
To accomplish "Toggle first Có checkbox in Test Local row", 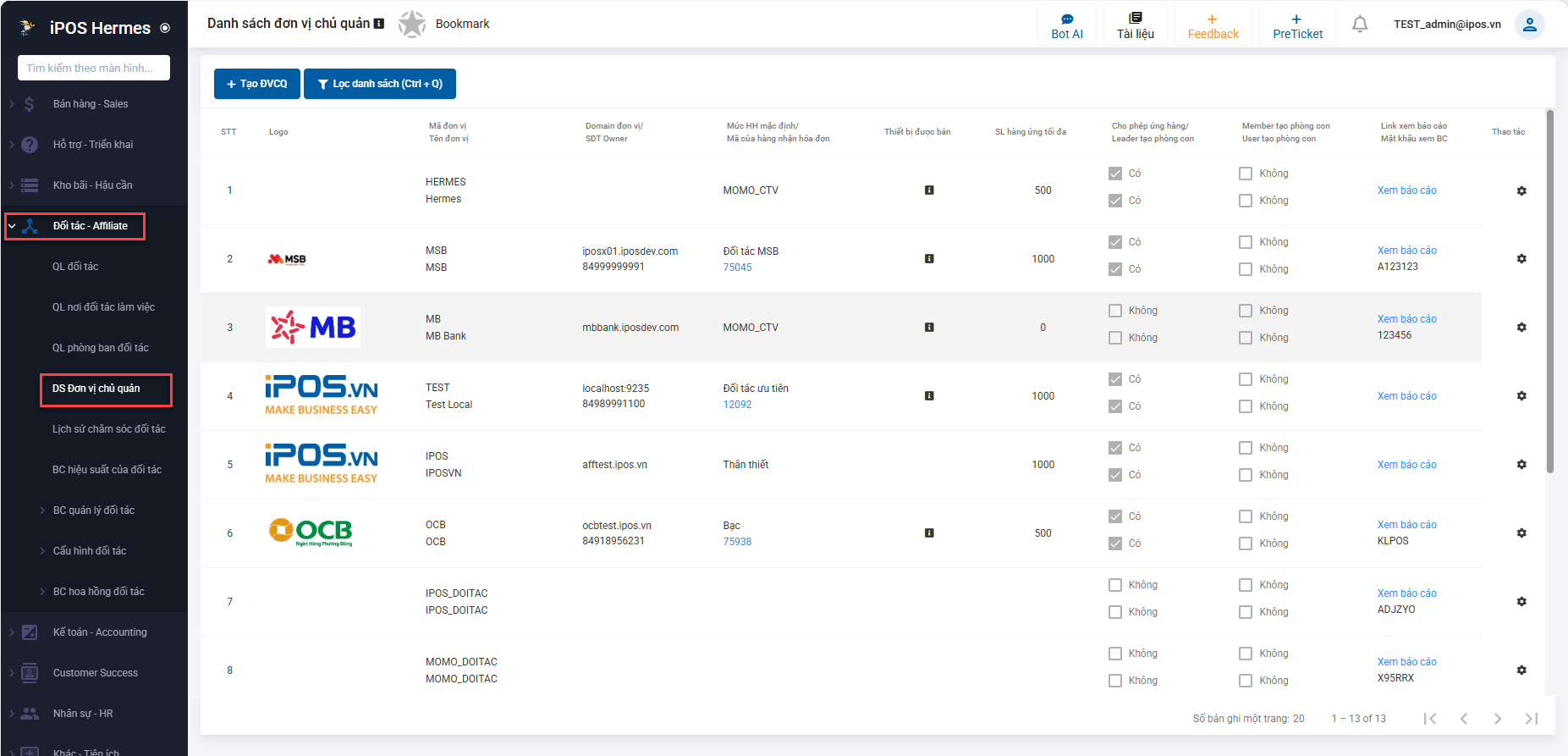I will point(1115,379).
